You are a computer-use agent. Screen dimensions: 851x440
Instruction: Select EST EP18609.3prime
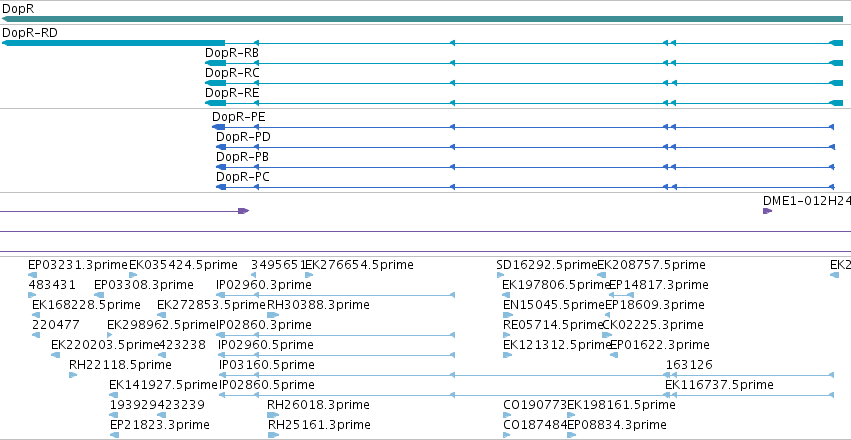click(655, 305)
